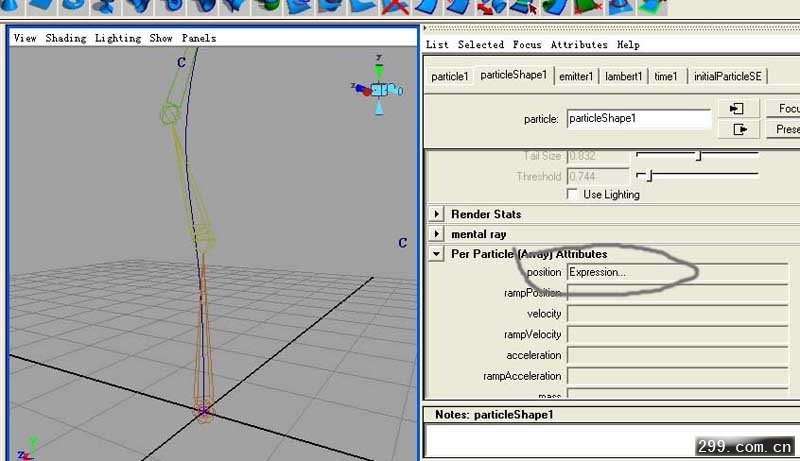The width and height of the screenshot is (800, 461).
Task: Open the Lighting menu
Action: pos(118,38)
